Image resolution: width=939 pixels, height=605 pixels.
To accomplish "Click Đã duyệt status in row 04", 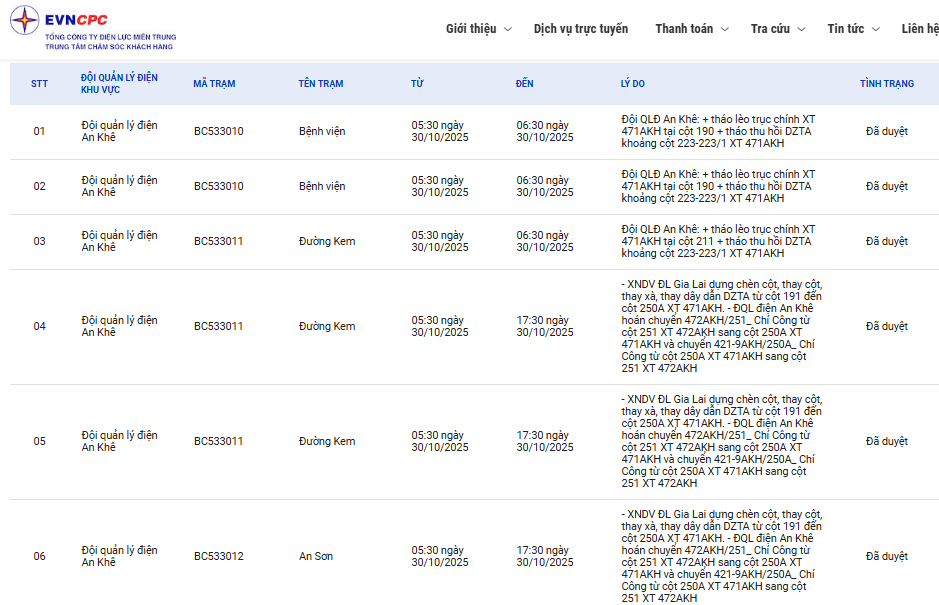I will tap(886, 326).
